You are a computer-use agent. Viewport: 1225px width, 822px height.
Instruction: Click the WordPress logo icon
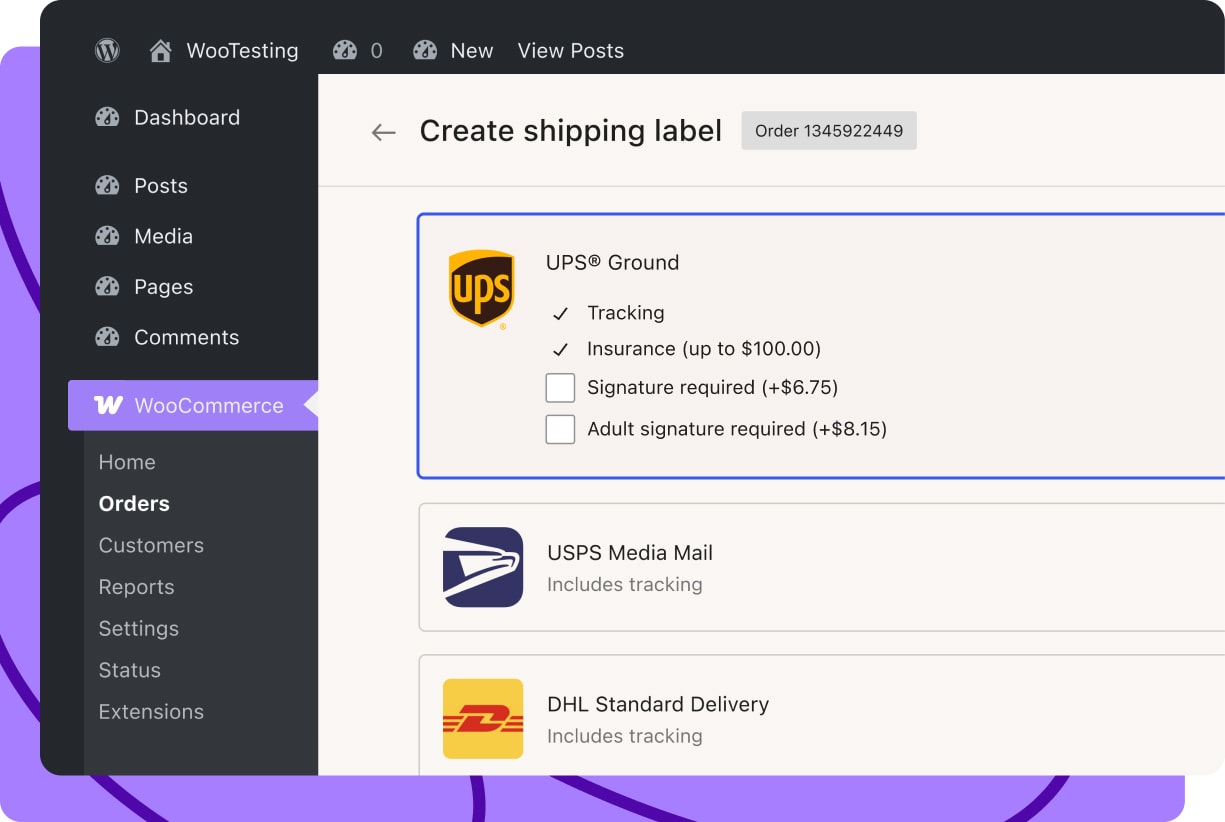coord(107,51)
